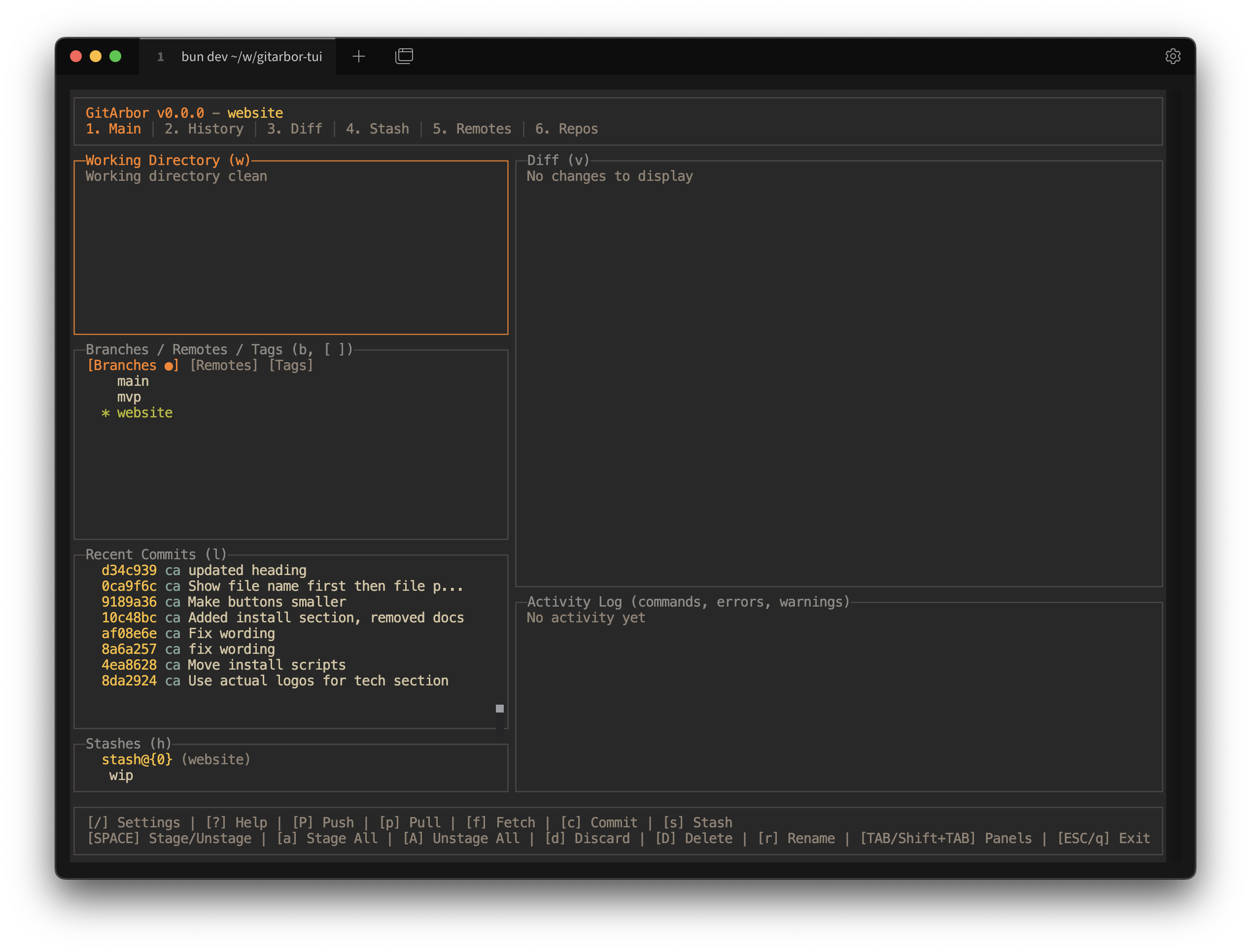
Task: Click the tab overview icon
Action: 404,56
